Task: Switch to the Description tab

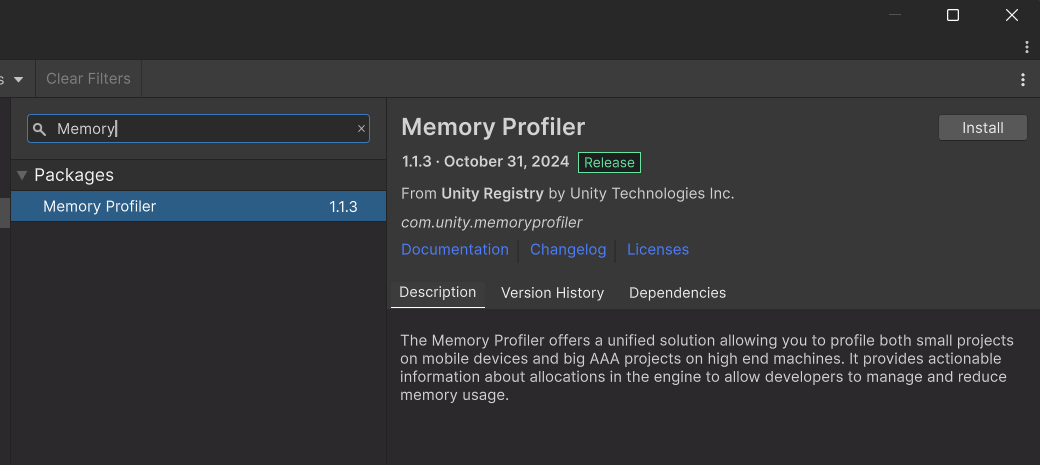Action: pos(437,292)
